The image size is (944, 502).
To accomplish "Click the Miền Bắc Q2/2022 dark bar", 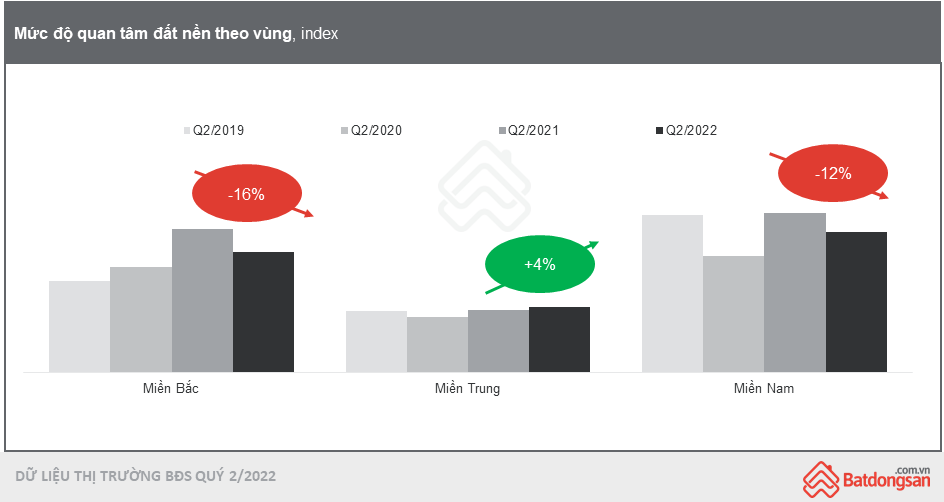I will tap(263, 311).
